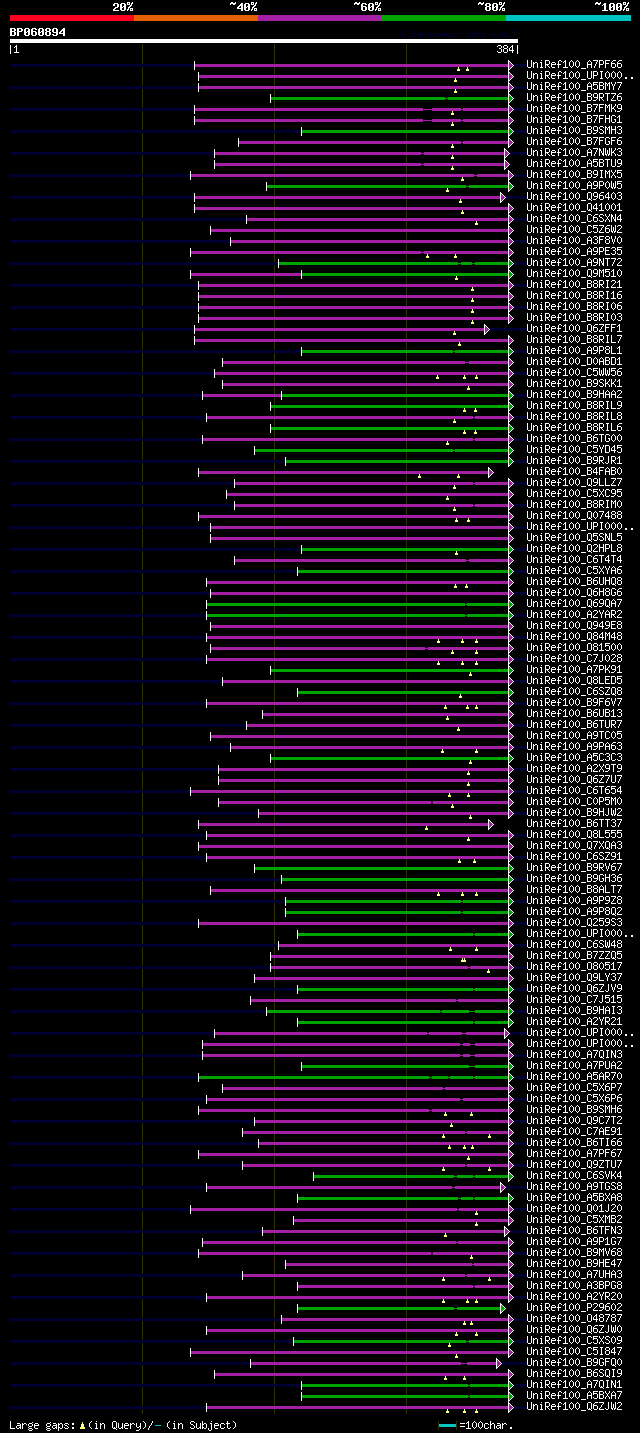Viewport: 640px width, 1433px height.
Task: Click the arrowhead ending the UniRef100_B9GFQ0 alignment
Action: 499,1363
